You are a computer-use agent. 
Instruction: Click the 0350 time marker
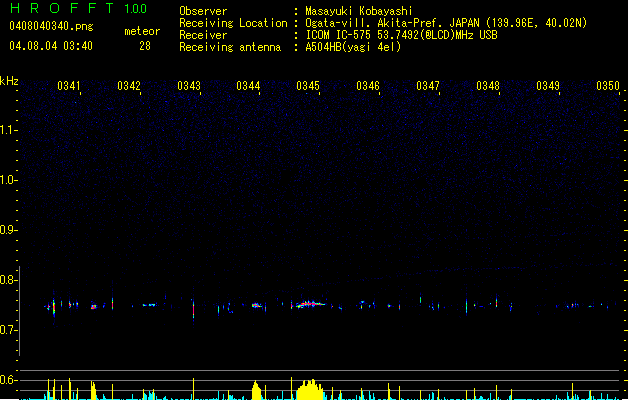(x=608, y=86)
